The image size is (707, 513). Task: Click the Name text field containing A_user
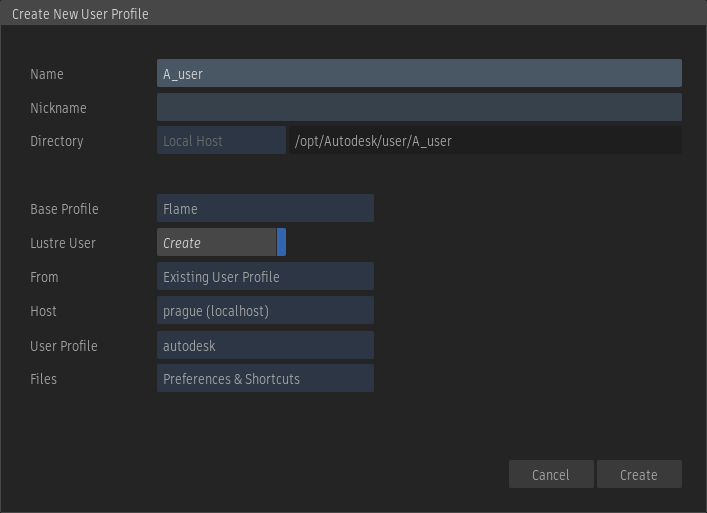click(419, 73)
